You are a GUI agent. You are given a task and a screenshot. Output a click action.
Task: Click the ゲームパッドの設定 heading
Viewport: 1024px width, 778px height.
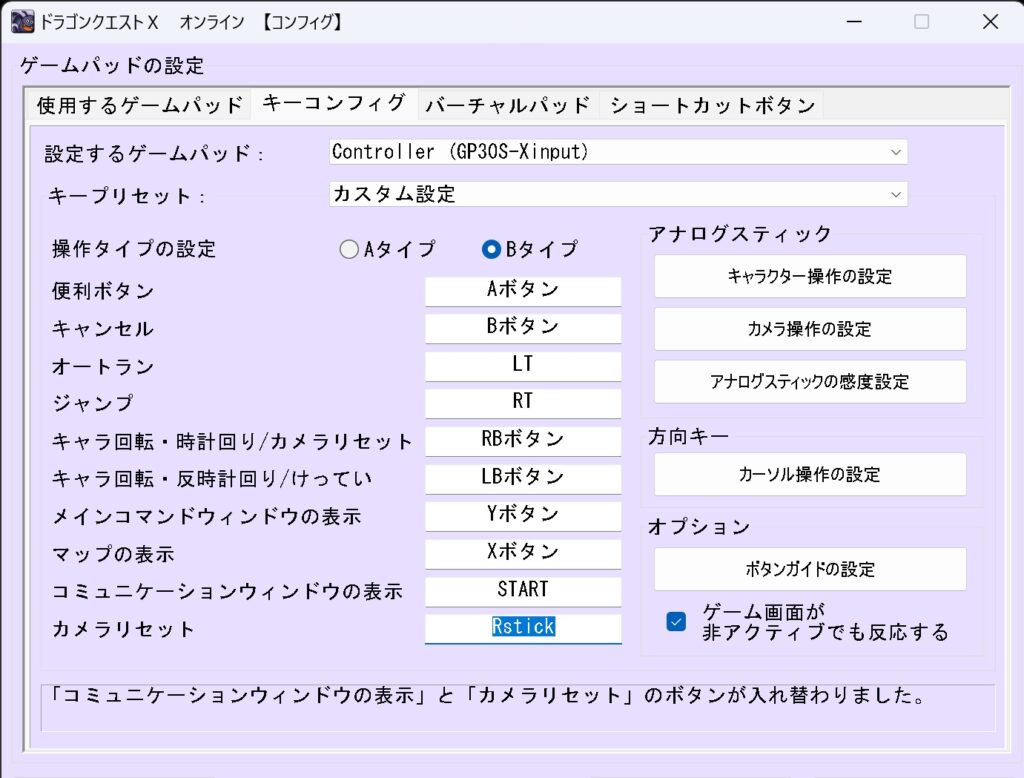[112, 65]
